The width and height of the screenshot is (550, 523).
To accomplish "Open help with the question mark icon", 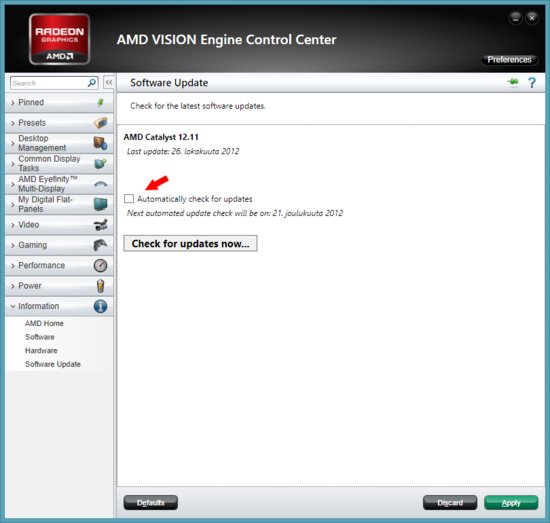I will pos(532,83).
